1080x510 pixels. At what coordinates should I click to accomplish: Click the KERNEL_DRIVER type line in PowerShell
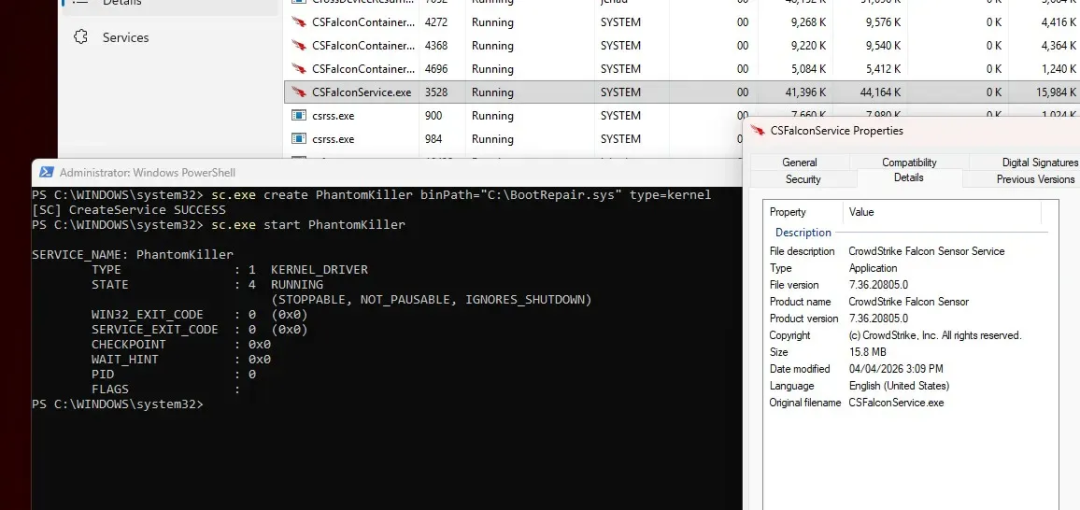tap(229, 269)
